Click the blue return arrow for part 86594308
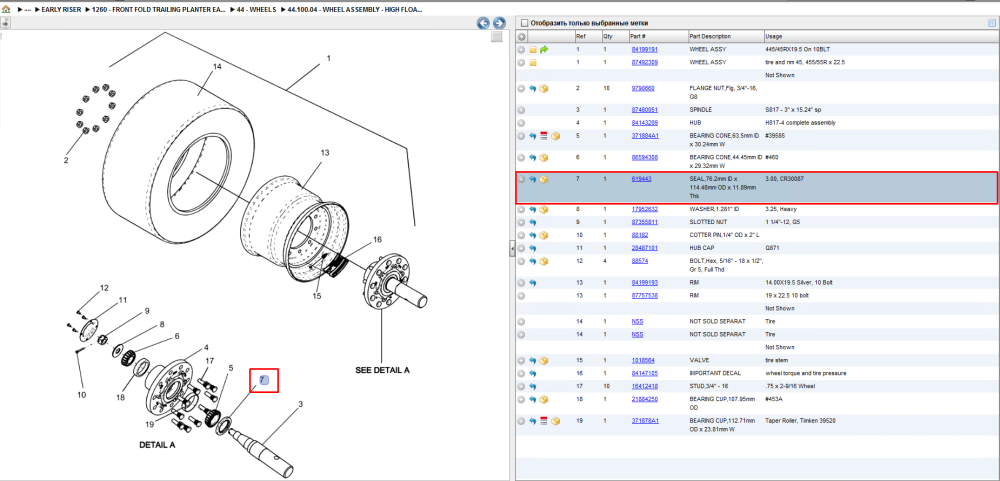This screenshot has width=1000, height=481. (x=533, y=157)
